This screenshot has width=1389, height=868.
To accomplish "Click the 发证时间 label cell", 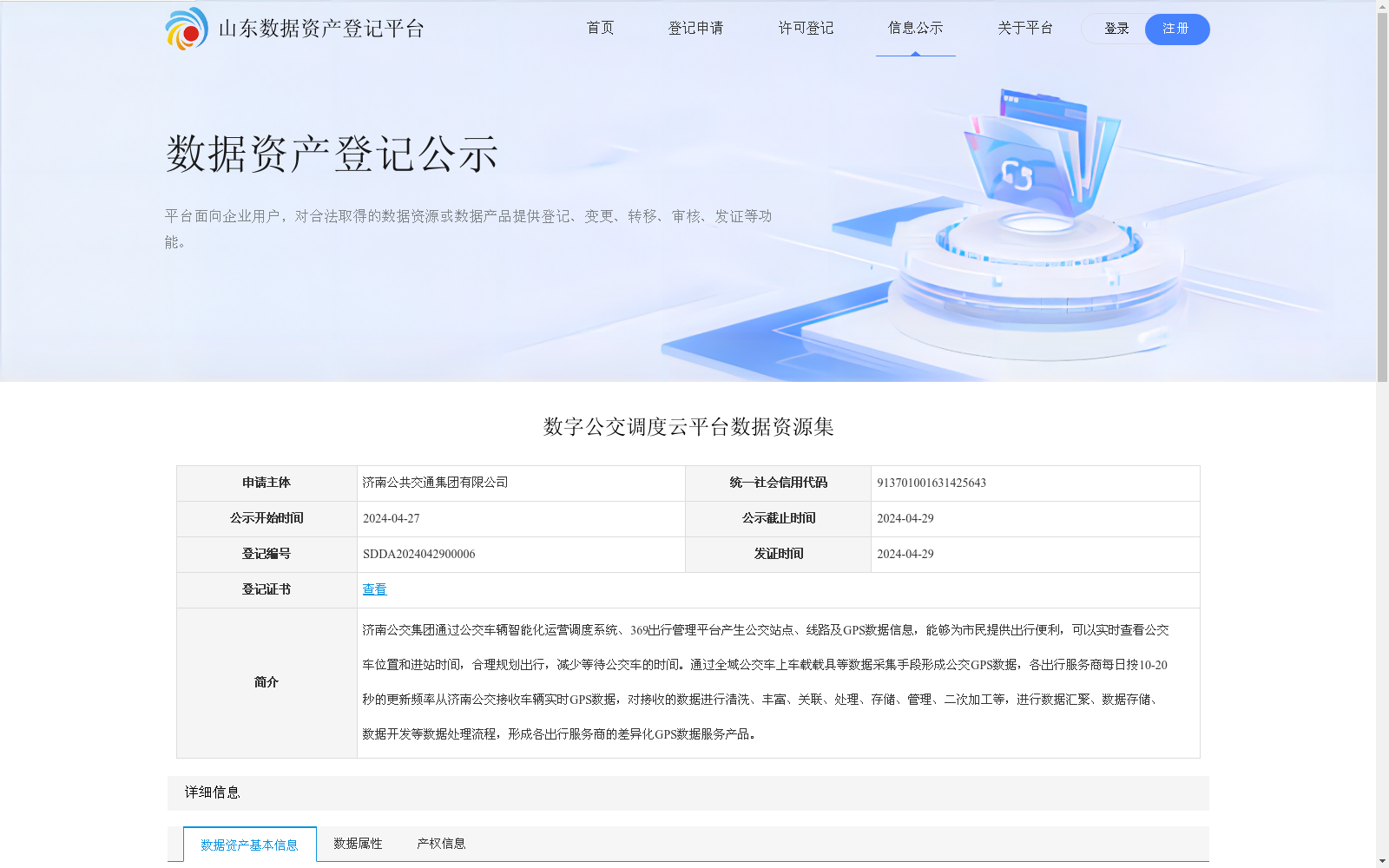I will pos(779,555).
